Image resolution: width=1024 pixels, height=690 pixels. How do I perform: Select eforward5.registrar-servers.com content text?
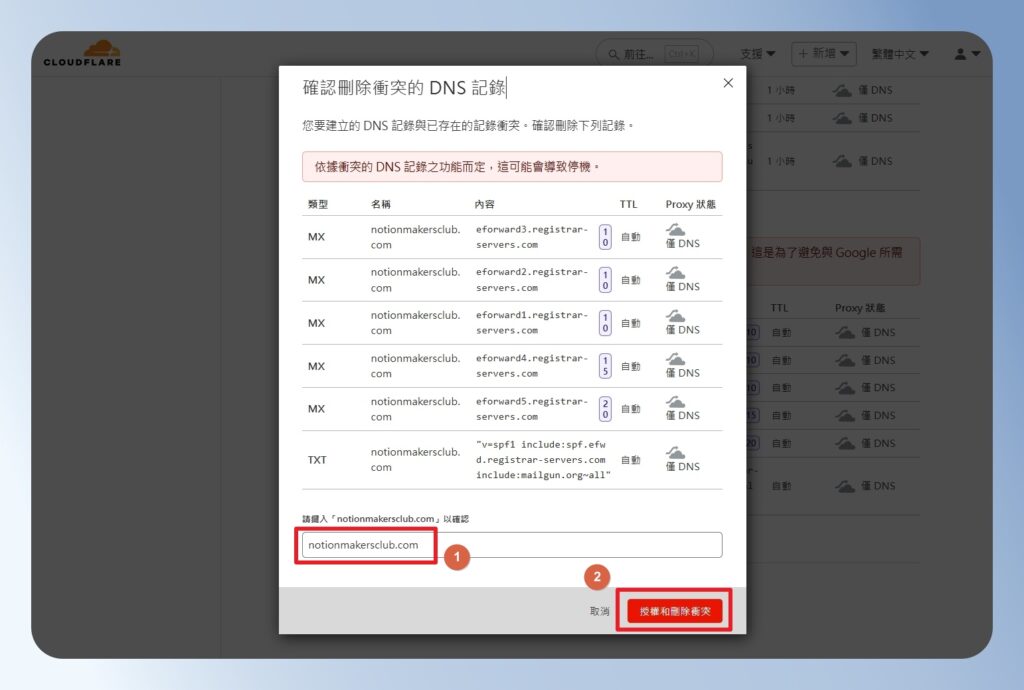point(532,409)
